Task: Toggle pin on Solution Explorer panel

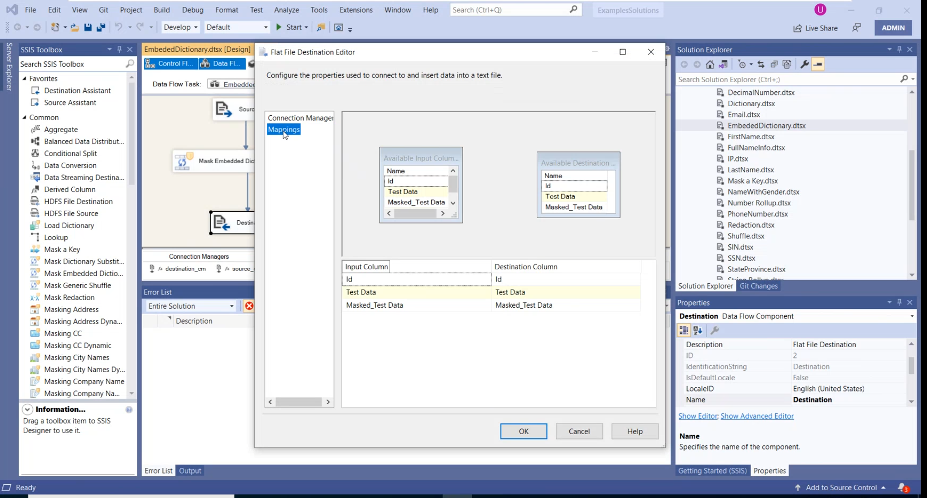Action: 899,50
